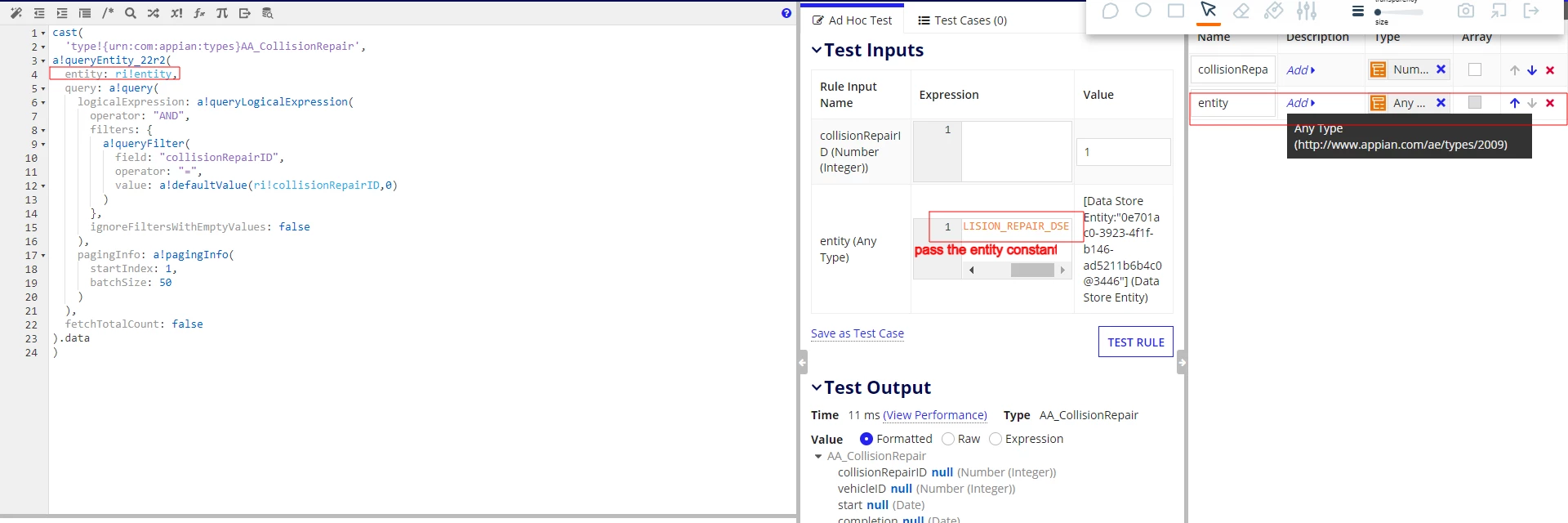1568x523 pixels.
Task: Open expression editor help question mark
Action: (x=786, y=13)
